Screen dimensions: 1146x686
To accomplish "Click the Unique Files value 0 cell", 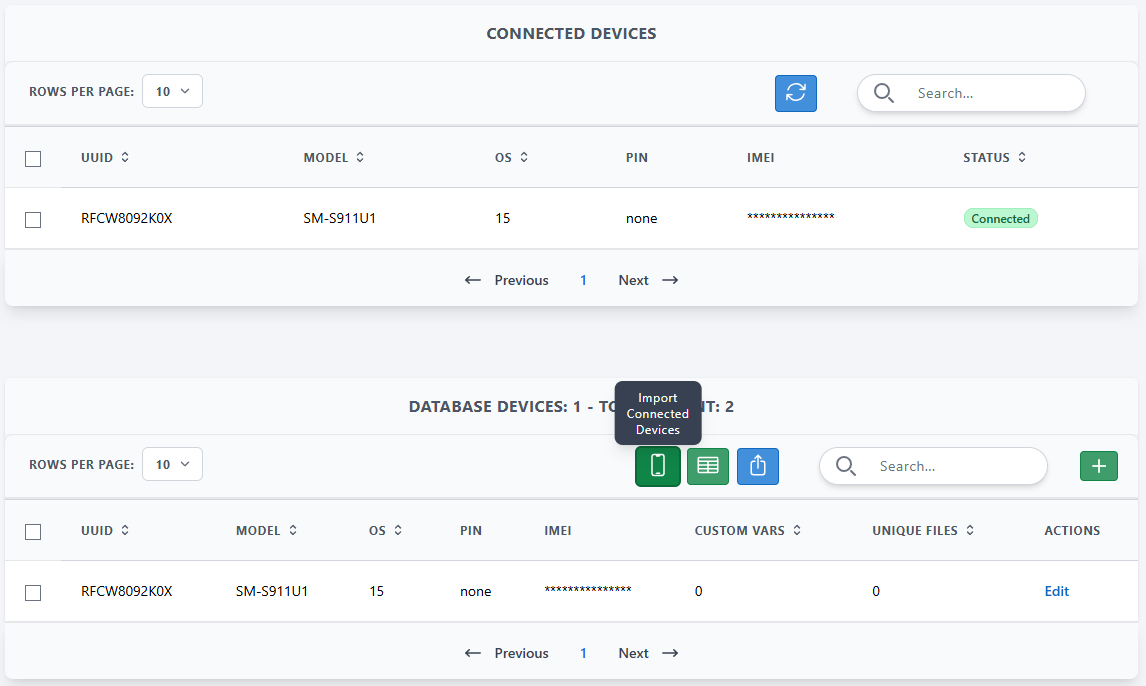I will (876, 591).
